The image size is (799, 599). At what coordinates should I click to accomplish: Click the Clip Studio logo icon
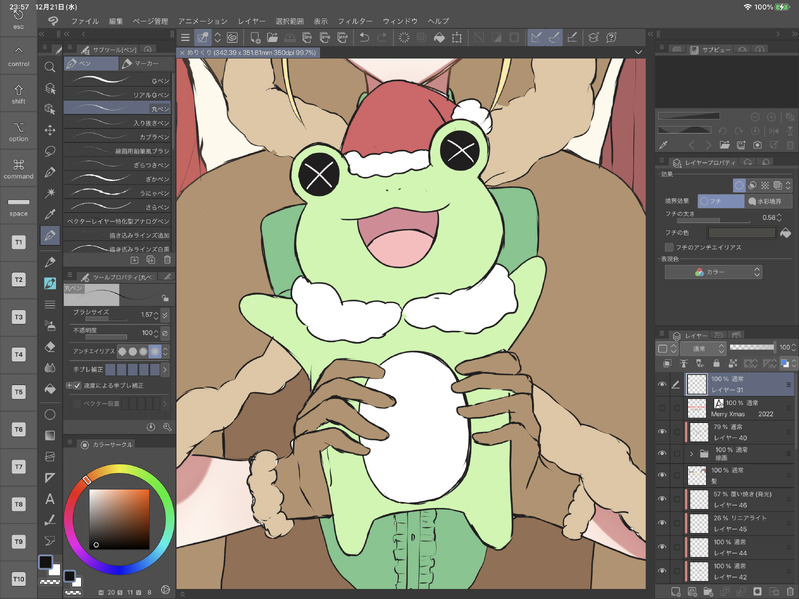(x=53, y=21)
